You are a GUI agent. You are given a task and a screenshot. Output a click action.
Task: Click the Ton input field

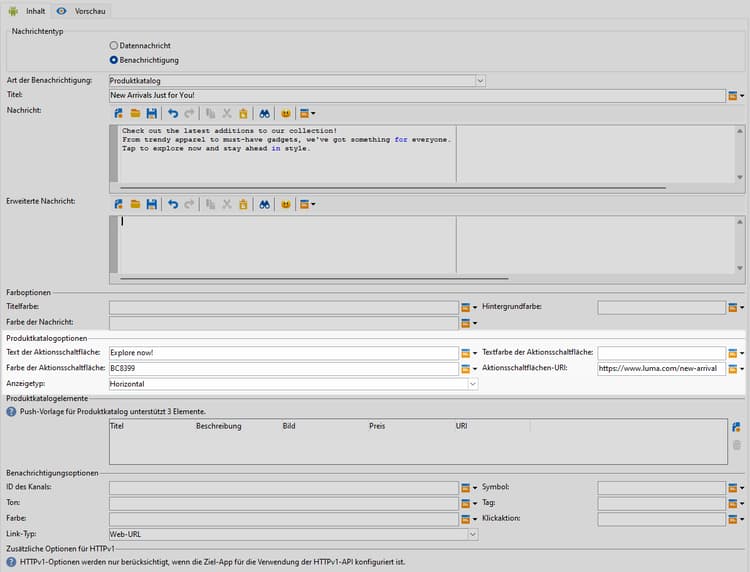click(x=284, y=503)
